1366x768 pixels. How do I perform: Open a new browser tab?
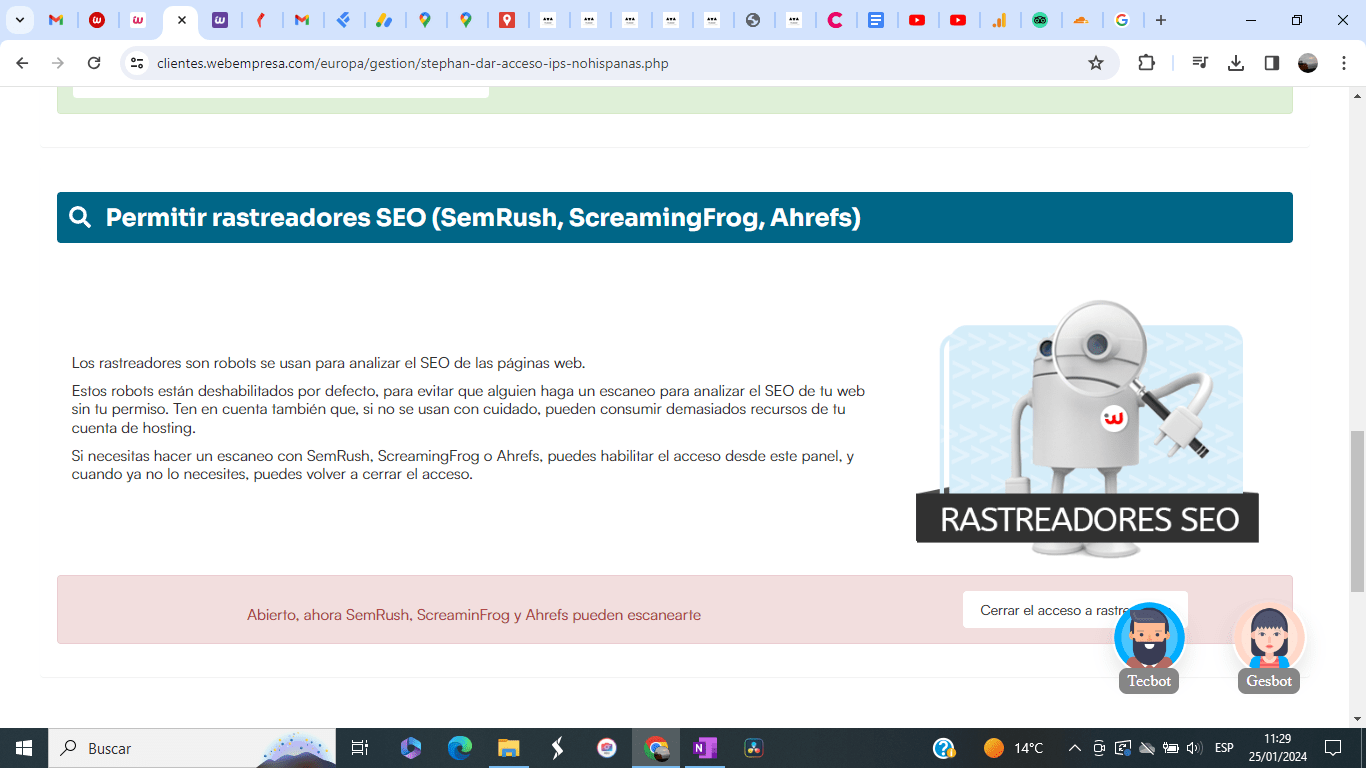(x=1160, y=20)
